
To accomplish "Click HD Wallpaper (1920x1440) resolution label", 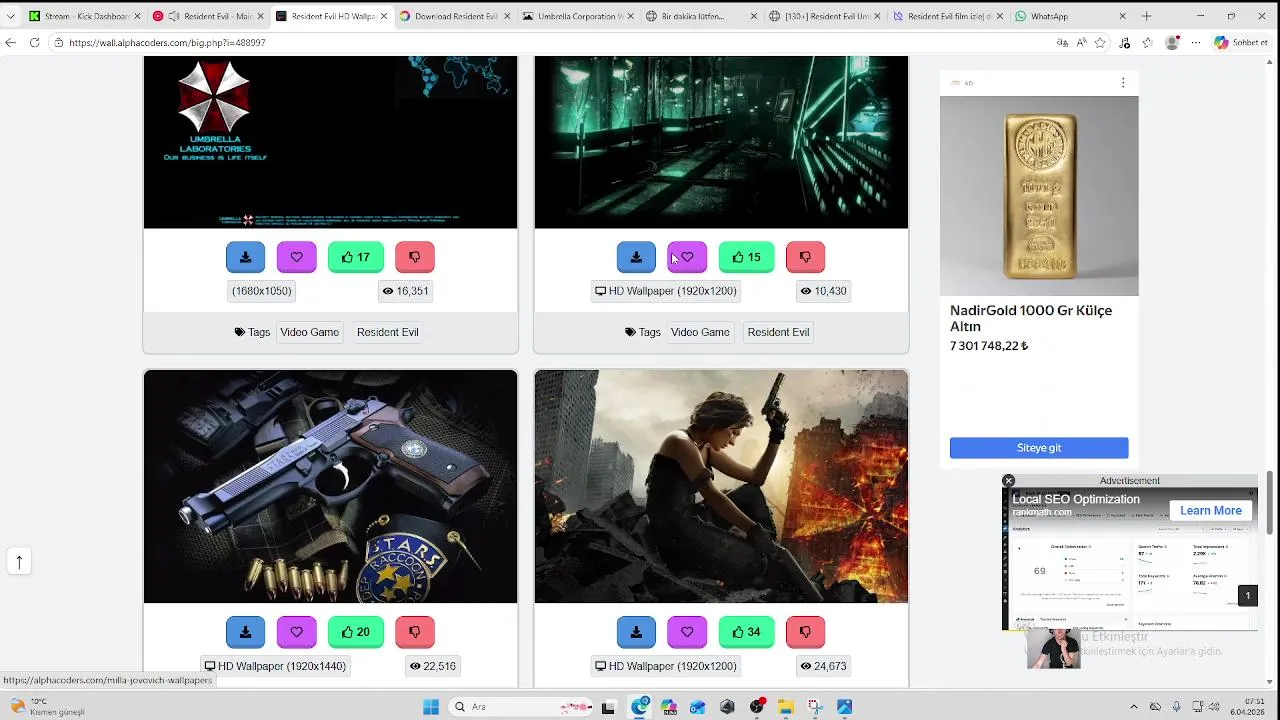I will (x=275, y=666).
